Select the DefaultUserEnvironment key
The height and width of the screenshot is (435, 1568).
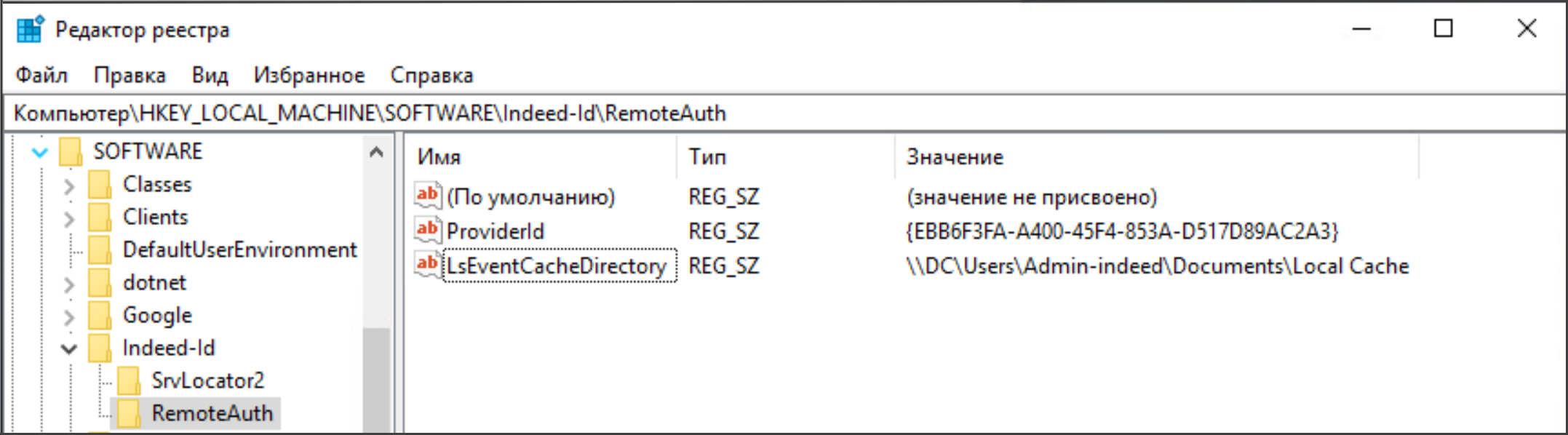coord(239,250)
